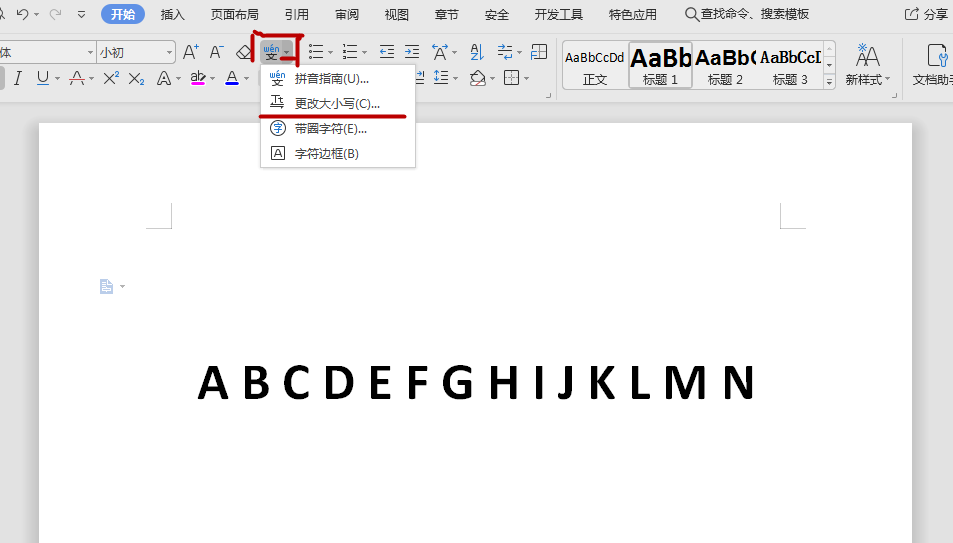
Task: Click the borders grid icon
Action: click(512, 78)
